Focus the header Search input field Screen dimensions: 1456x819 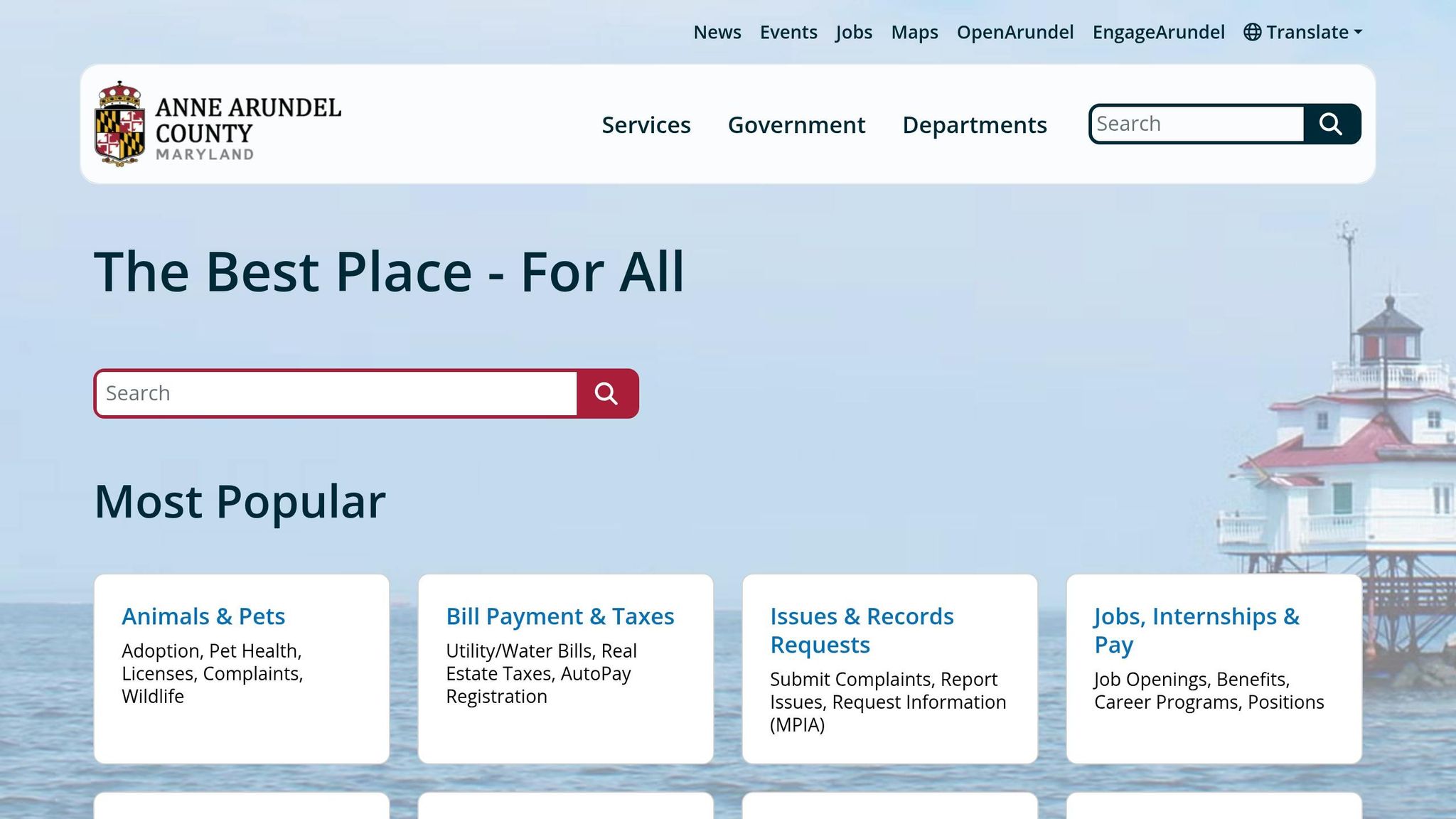point(1198,124)
